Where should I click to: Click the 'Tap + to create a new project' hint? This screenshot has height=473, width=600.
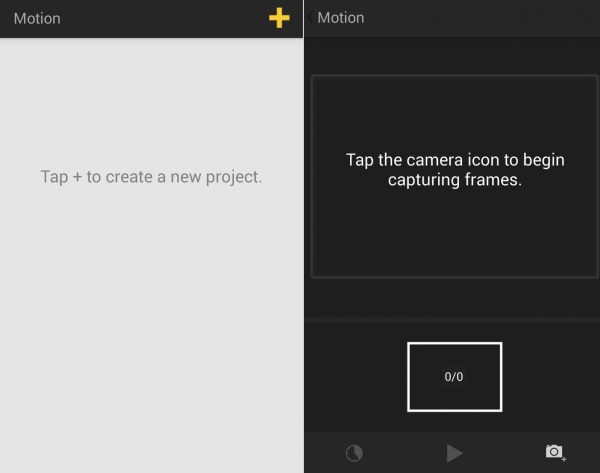[x=152, y=177]
